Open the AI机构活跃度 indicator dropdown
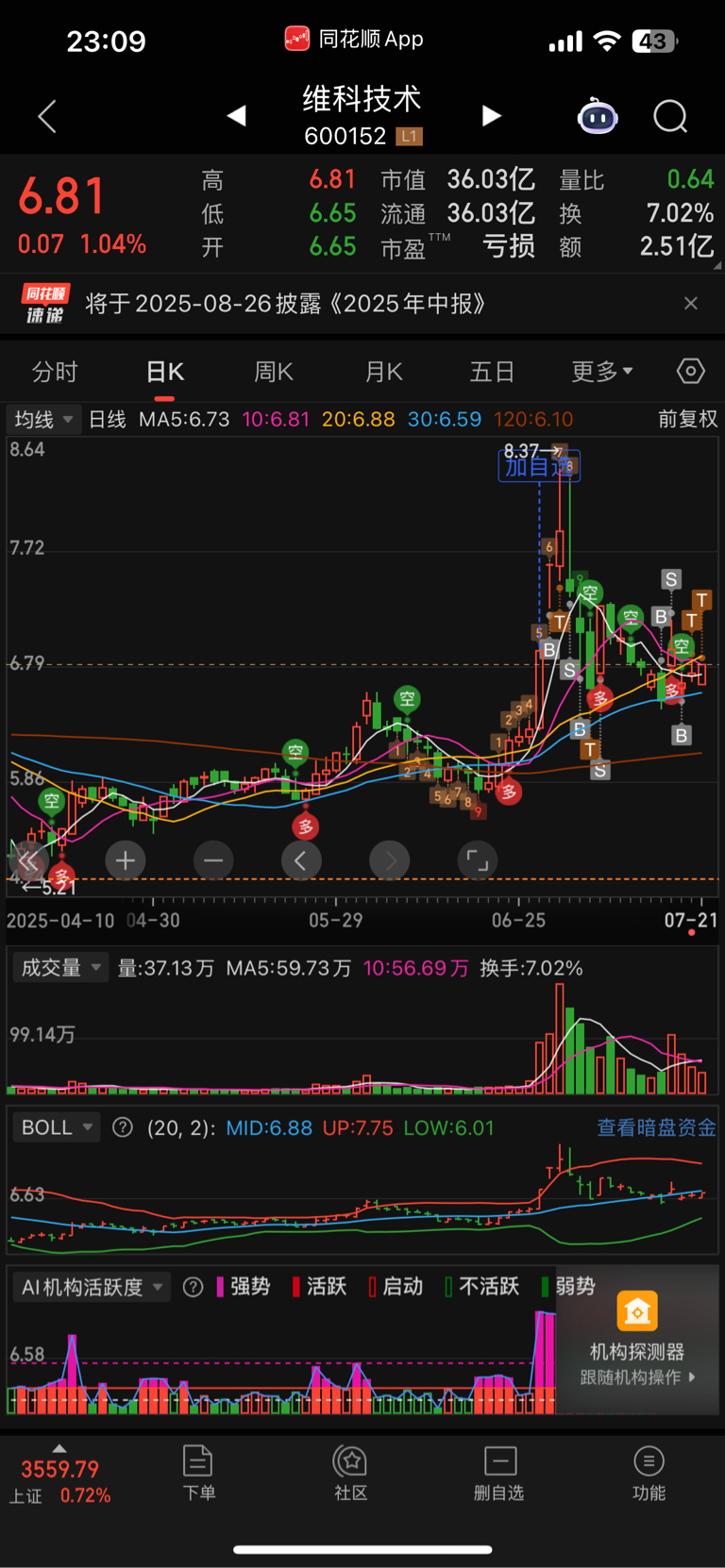 [x=92, y=1287]
